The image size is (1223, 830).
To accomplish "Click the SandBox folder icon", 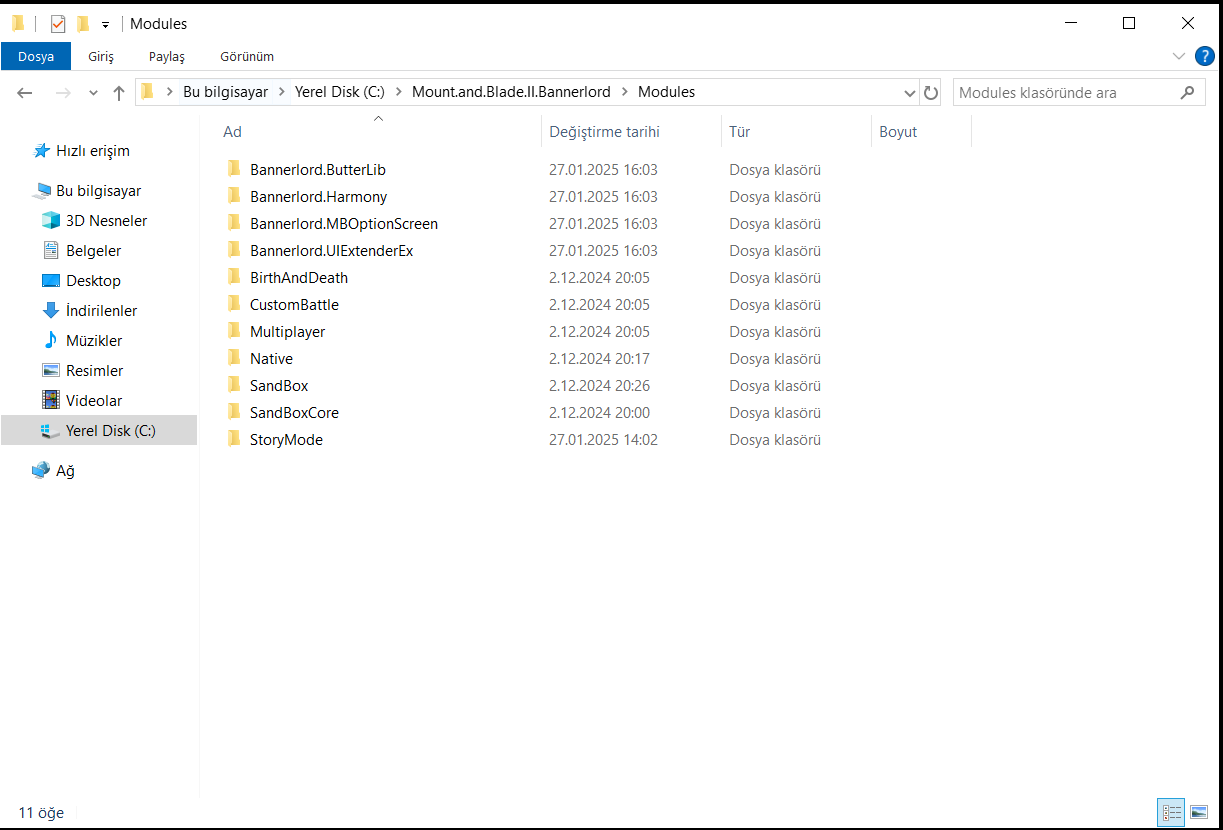I will point(234,385).
